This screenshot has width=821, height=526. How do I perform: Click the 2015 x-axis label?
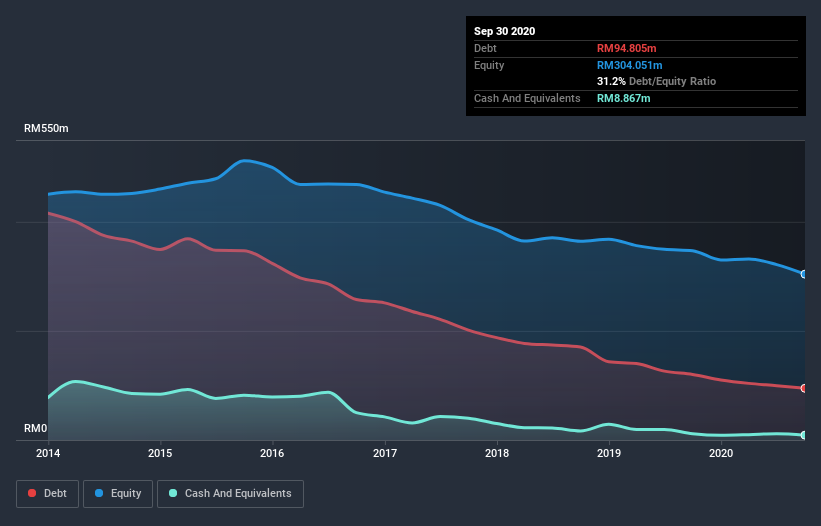[x=160, y=453]
